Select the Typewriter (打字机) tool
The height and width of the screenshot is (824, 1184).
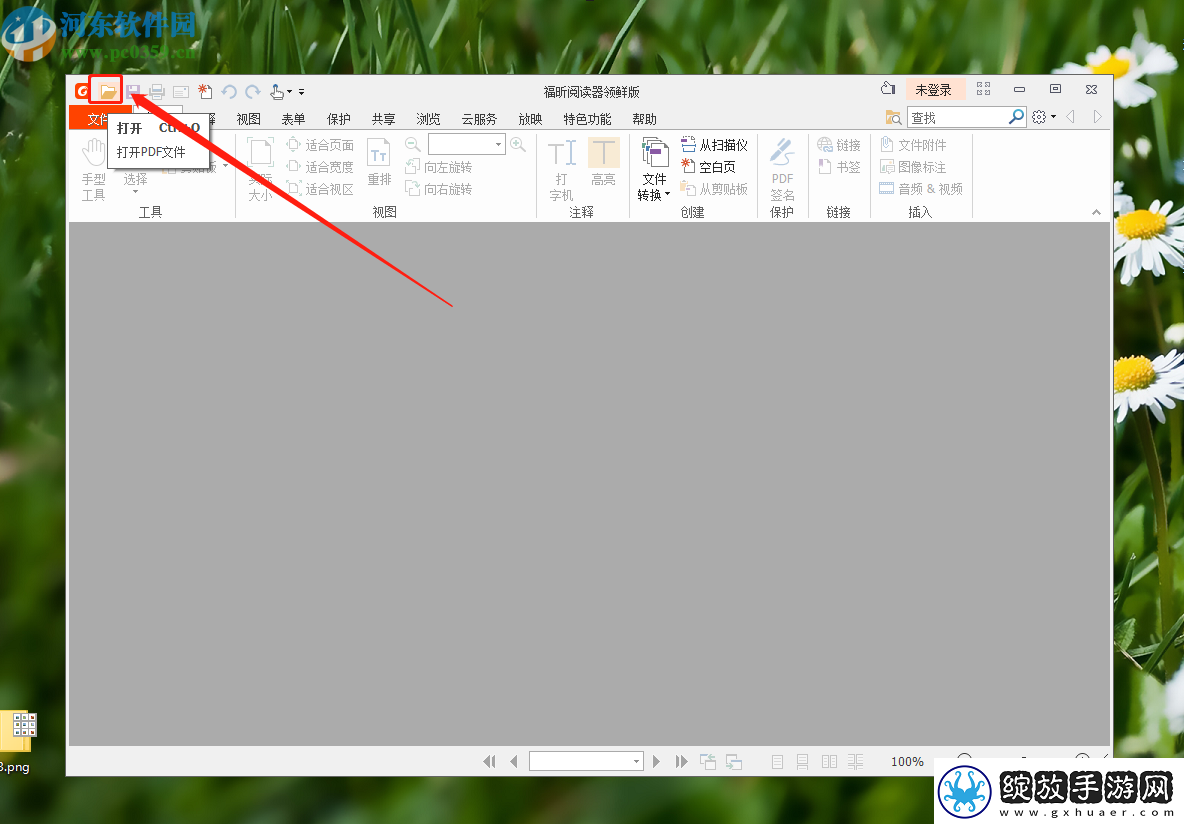(x=561, y=170)
